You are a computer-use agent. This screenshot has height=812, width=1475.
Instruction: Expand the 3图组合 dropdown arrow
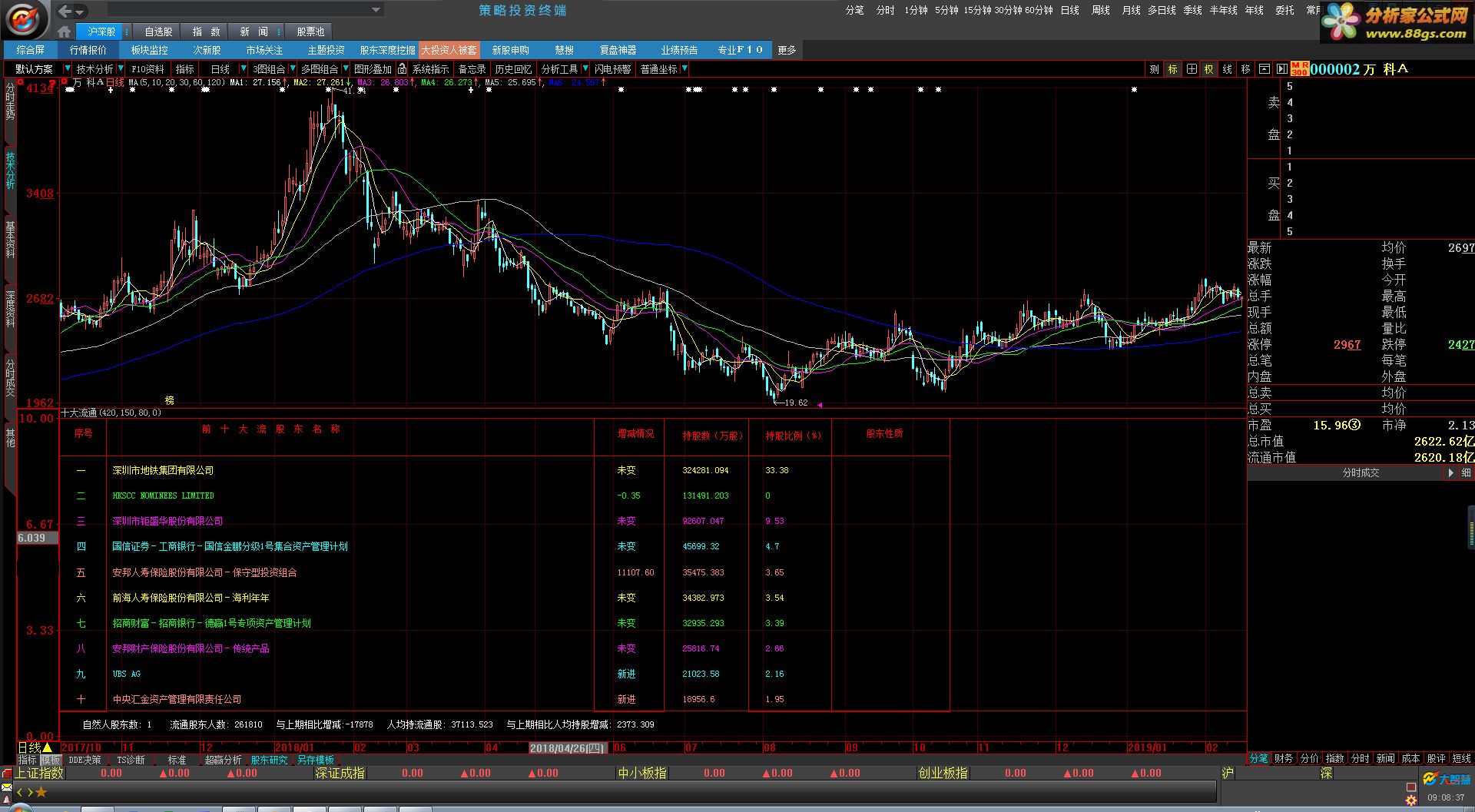(x=293, y=68)
